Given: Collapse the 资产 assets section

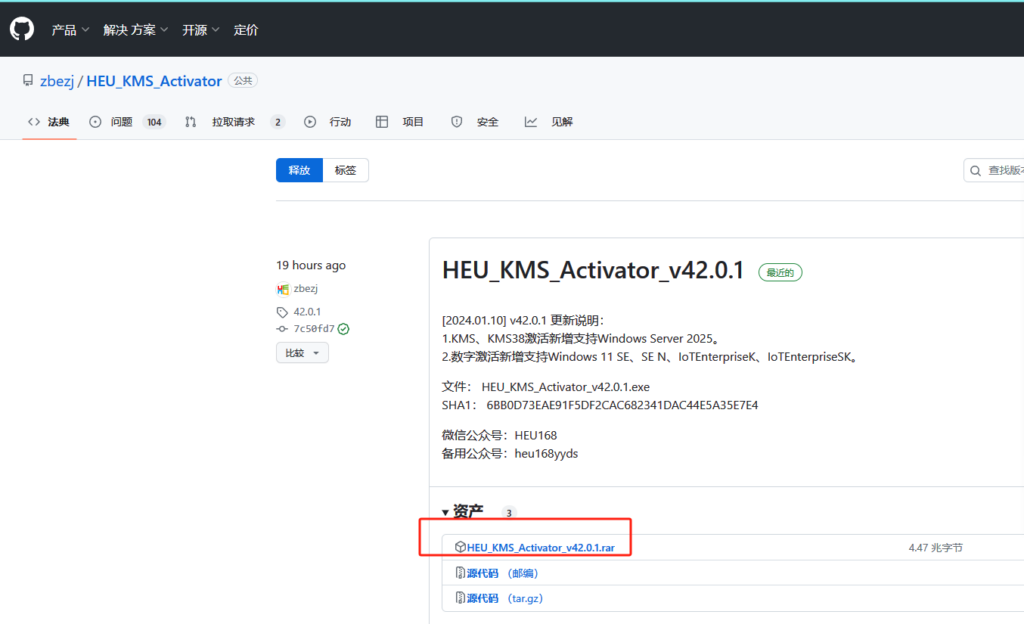Looking at the screenshot, I should click(446, 512).
